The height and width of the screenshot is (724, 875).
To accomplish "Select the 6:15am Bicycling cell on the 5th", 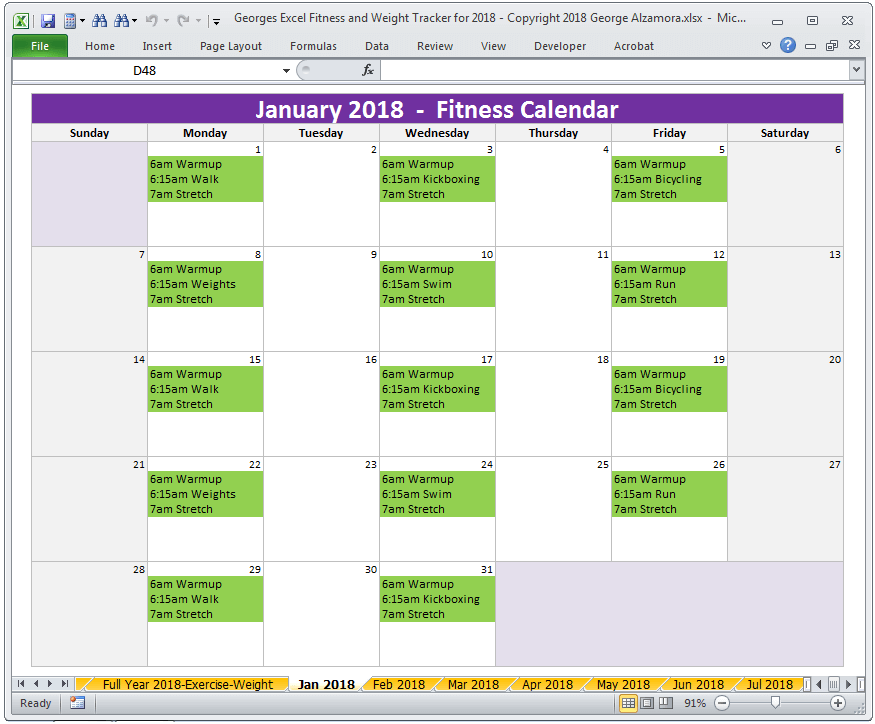I will 669,179.
